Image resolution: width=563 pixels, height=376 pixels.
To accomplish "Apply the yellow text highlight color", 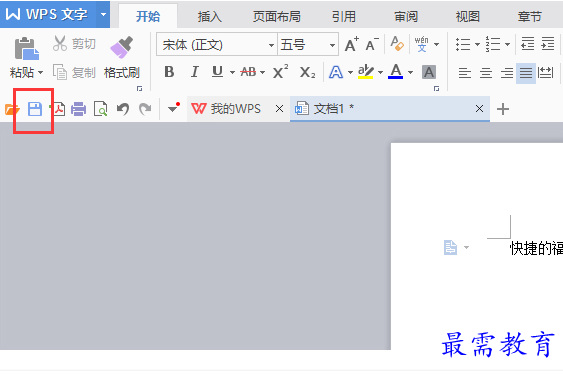I will (x=366, y=72).
